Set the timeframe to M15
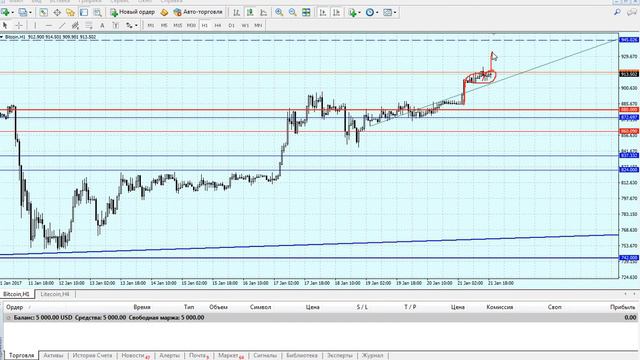The height and width of the screenshot is (360, 640). pyautogui.click(x=178, y=25)
